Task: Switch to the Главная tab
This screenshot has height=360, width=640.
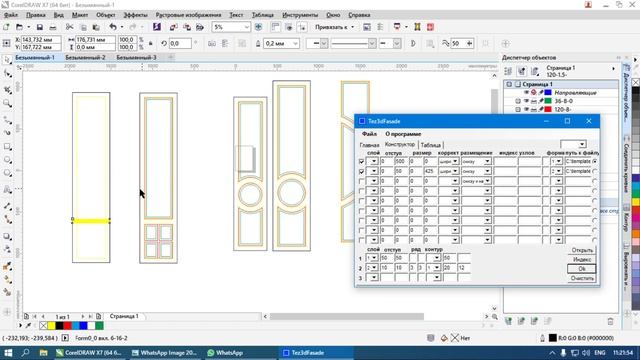Action: click(x=369, y=145)
